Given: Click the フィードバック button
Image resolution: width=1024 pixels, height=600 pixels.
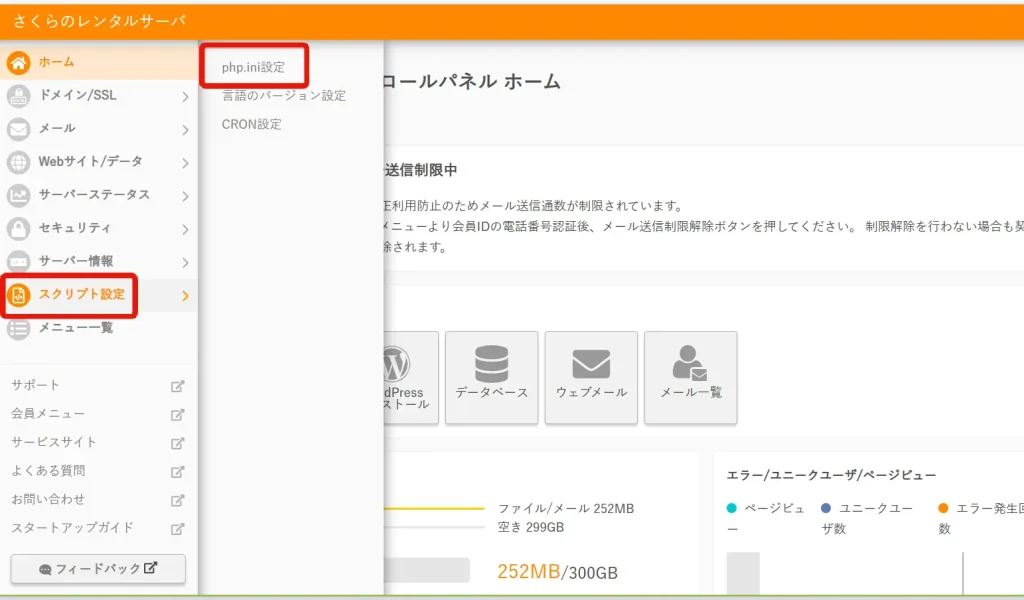Looking at the screenshot, I should click(x=98, y=569).
